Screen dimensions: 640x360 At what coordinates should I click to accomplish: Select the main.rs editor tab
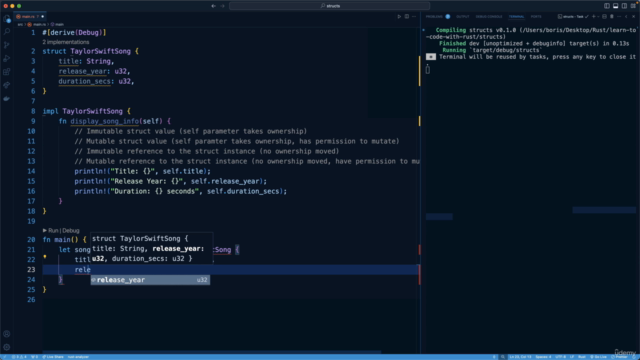29,17
